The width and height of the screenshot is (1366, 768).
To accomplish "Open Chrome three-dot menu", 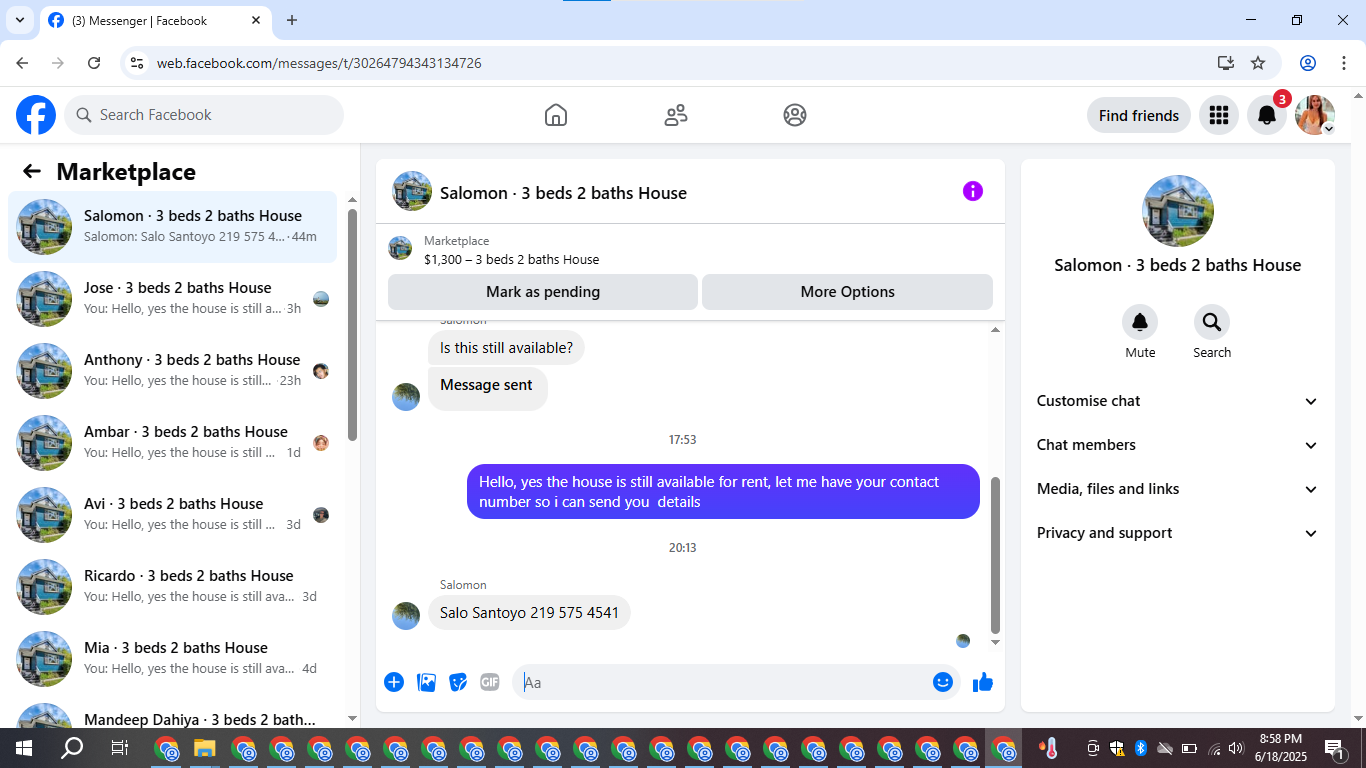I will coord(1342,63).
